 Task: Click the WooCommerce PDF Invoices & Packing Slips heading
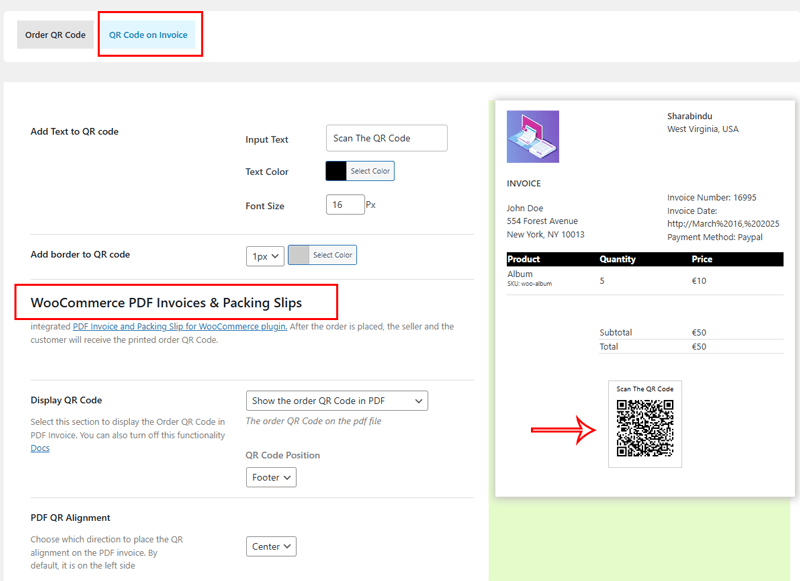click(x=166, y=302)
